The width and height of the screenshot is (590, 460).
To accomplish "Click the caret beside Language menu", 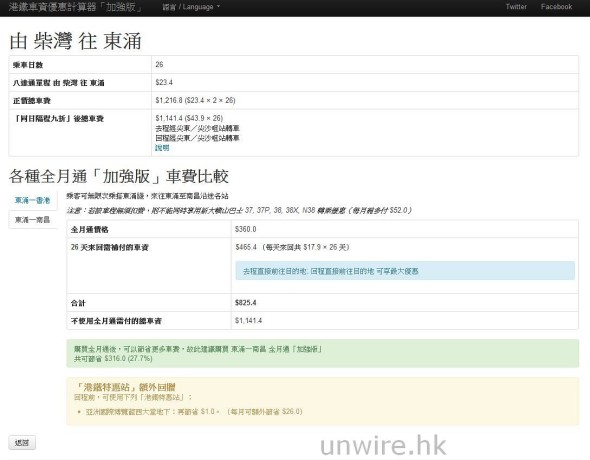I will [218, 7].
